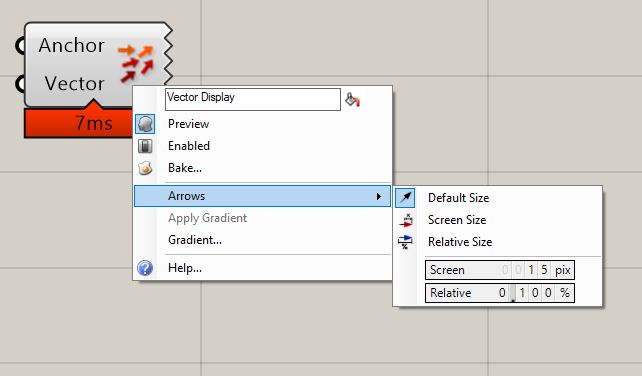Click the Relative Size percent icon
This screenshot has height=376, width=642.
405,242
